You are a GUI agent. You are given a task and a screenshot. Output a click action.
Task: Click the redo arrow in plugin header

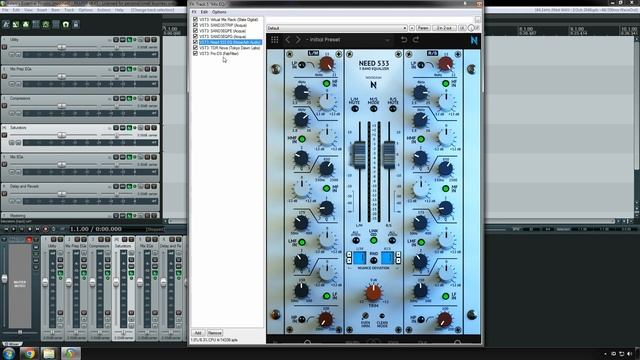point(416,40)
